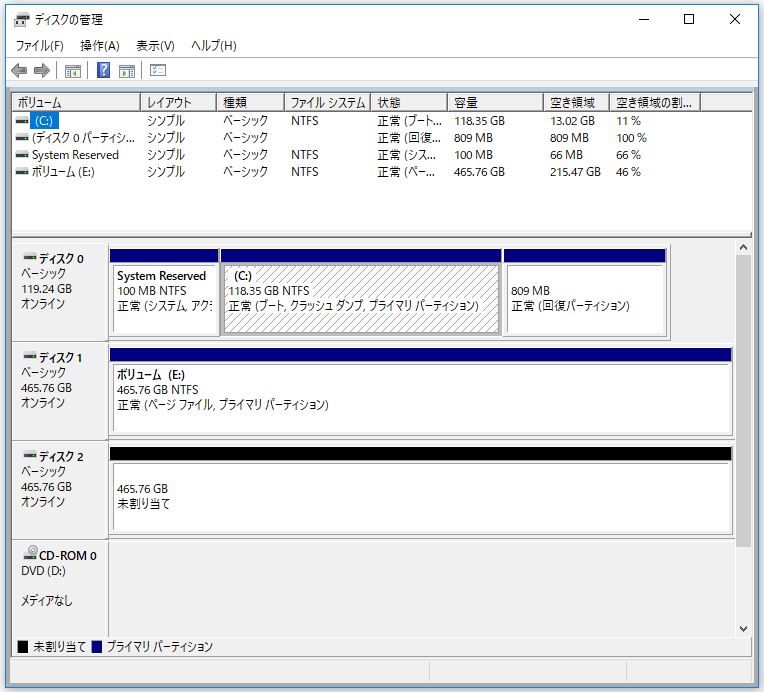Screen dimensions: 764x692
Task: Sort by the 種類 column header
Action: click(x=250, y=102)
